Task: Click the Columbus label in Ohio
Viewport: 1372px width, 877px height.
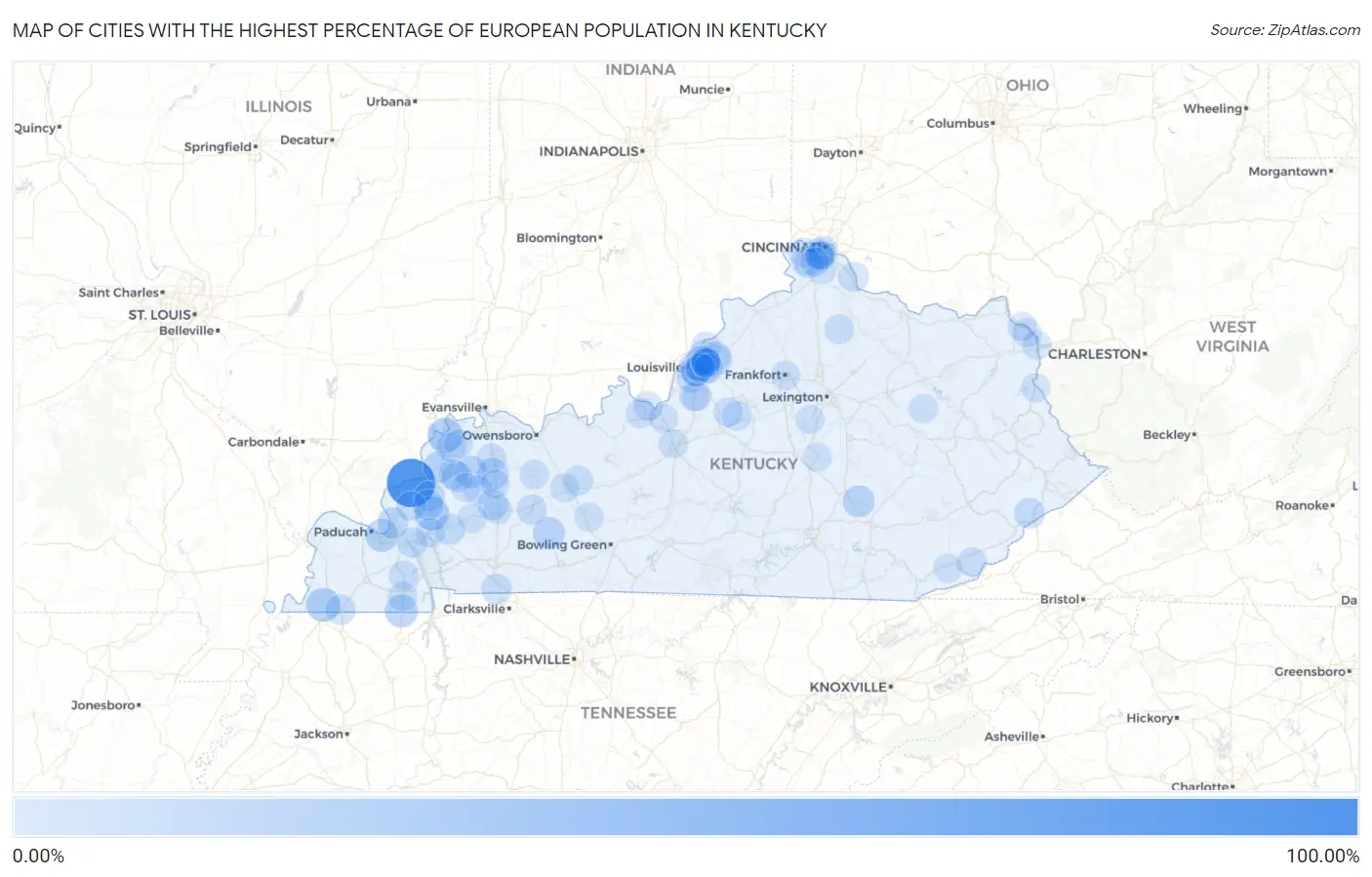Action: coord(958,123)
